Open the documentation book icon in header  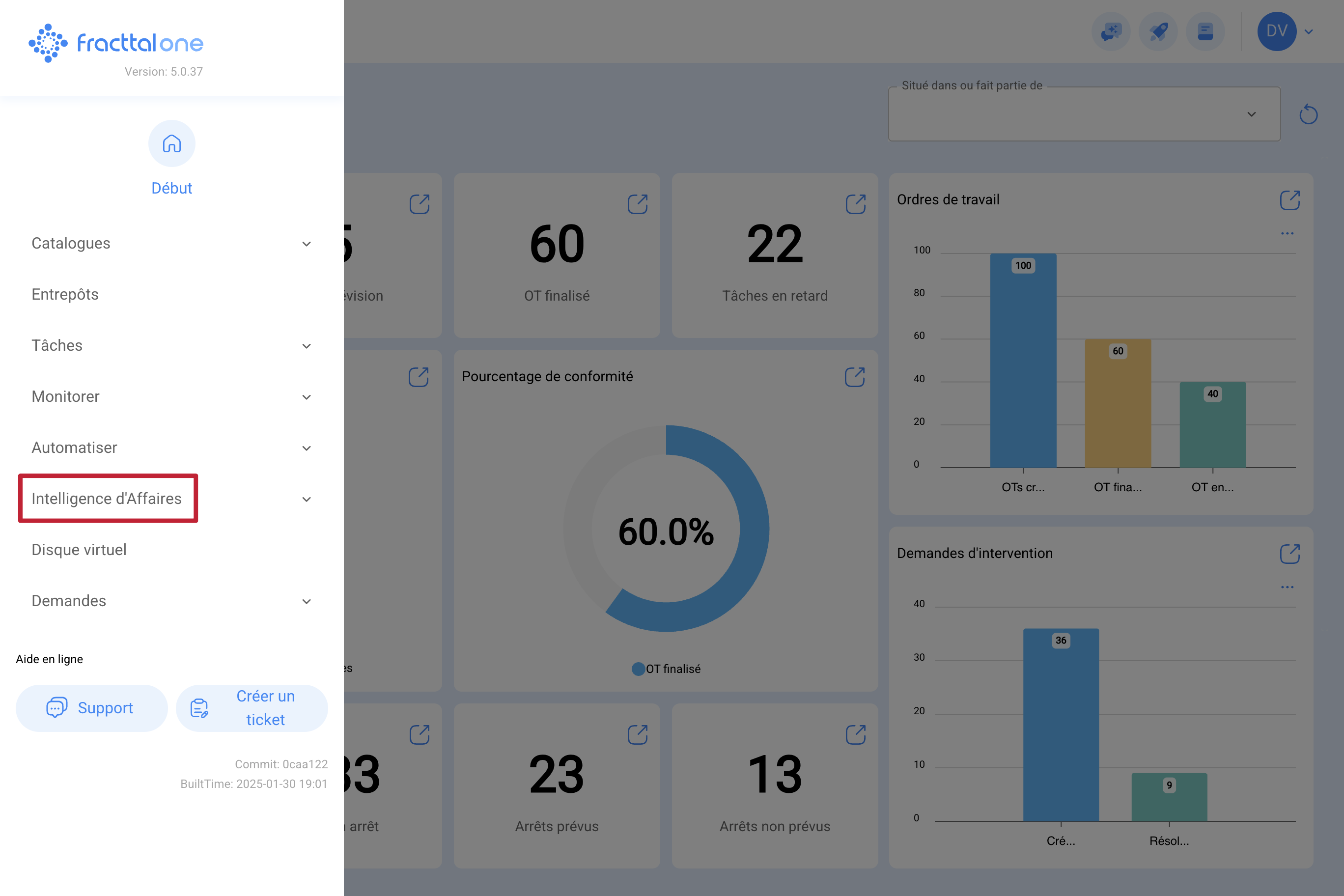click(1205, 31)
